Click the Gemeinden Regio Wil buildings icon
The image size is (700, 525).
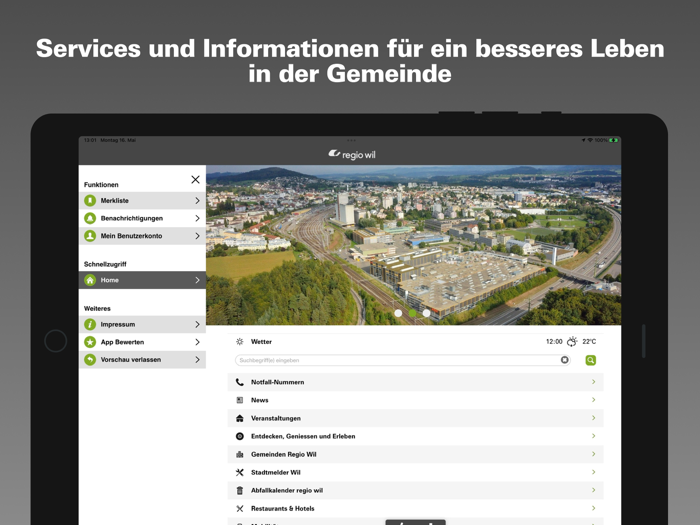pyautogui.click(x=240, y=454)
